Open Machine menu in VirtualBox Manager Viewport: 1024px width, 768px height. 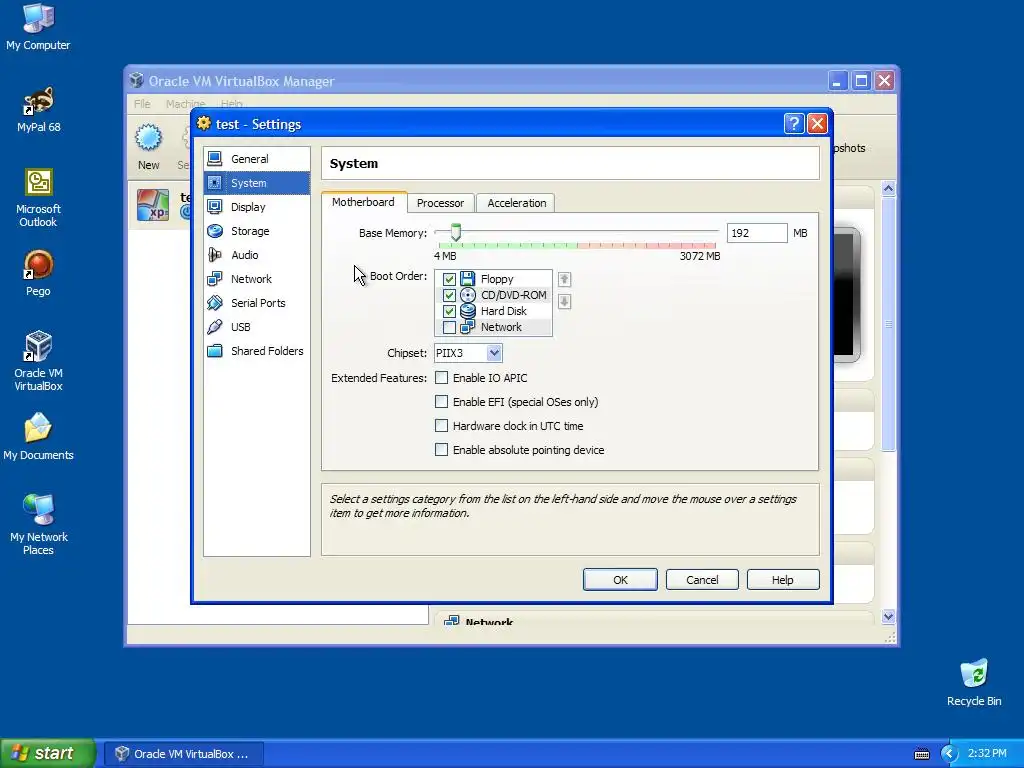point(185,104)
